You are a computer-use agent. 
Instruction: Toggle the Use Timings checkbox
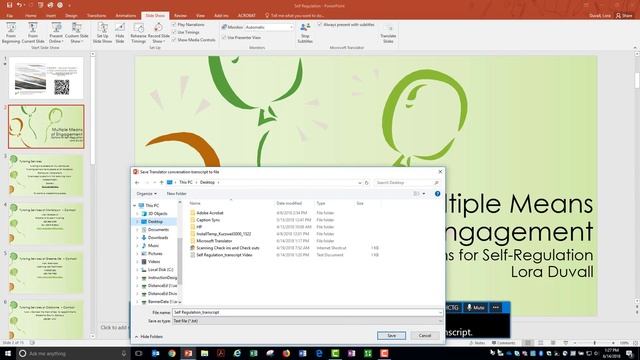174,32
